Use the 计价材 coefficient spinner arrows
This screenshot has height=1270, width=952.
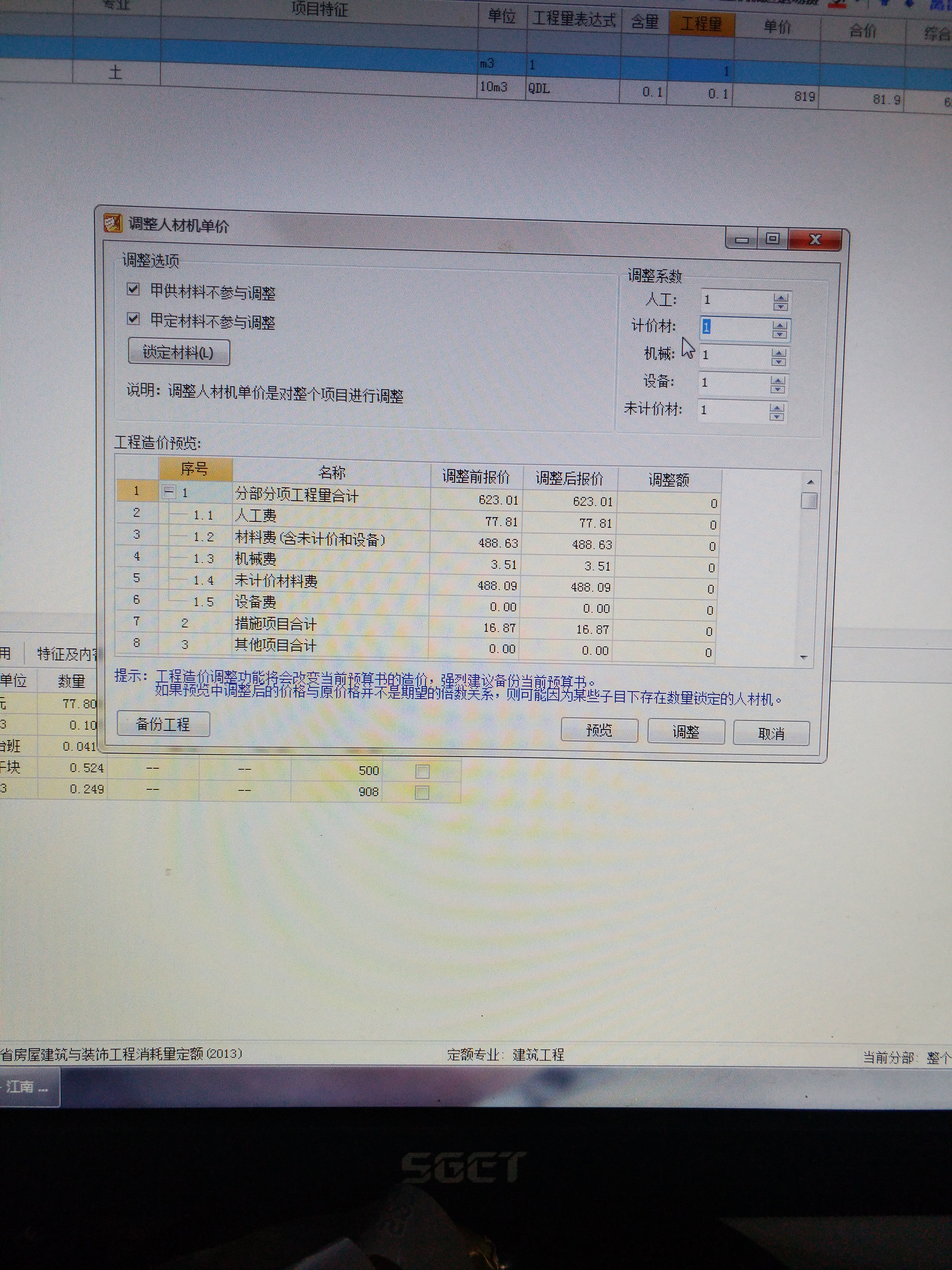pos(779,330)
